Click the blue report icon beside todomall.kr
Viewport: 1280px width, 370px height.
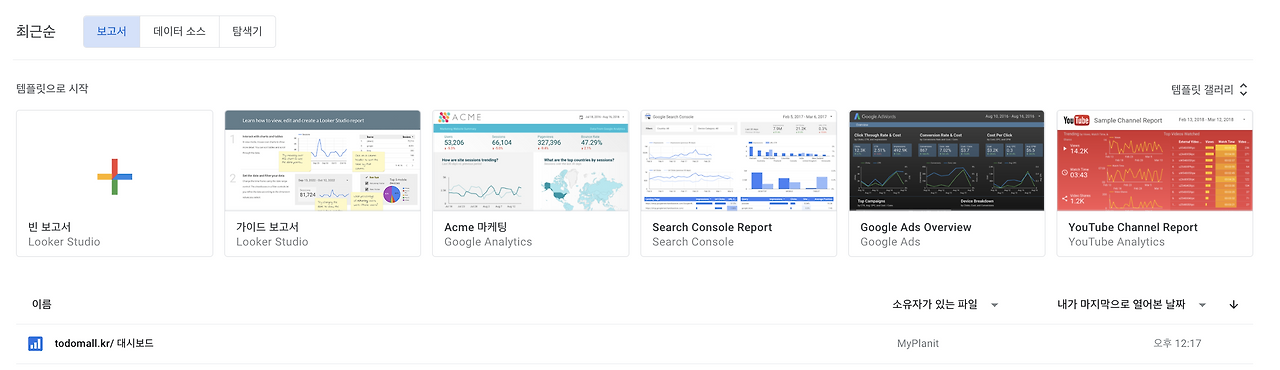[35, 344]
